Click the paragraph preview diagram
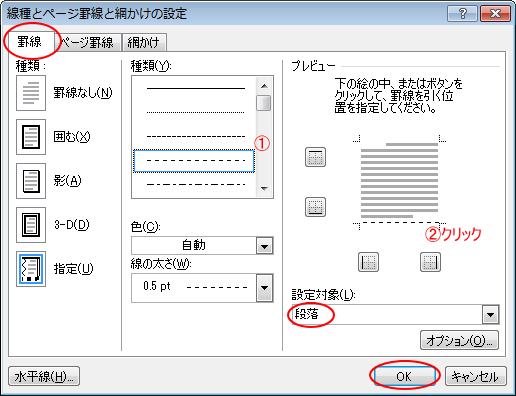Screen dimensions: 516x396 (x=399, y=182)
